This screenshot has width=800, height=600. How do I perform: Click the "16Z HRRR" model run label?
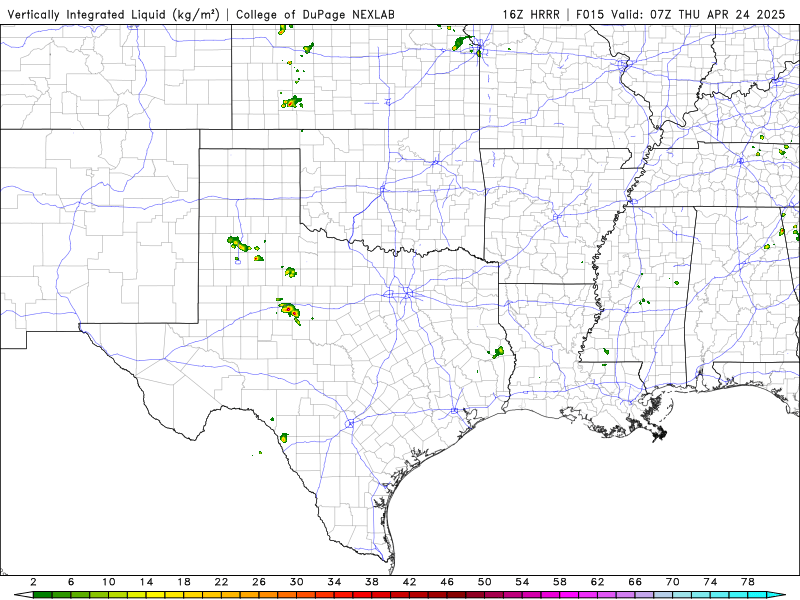pyautogui.click(x=531, y=14)
